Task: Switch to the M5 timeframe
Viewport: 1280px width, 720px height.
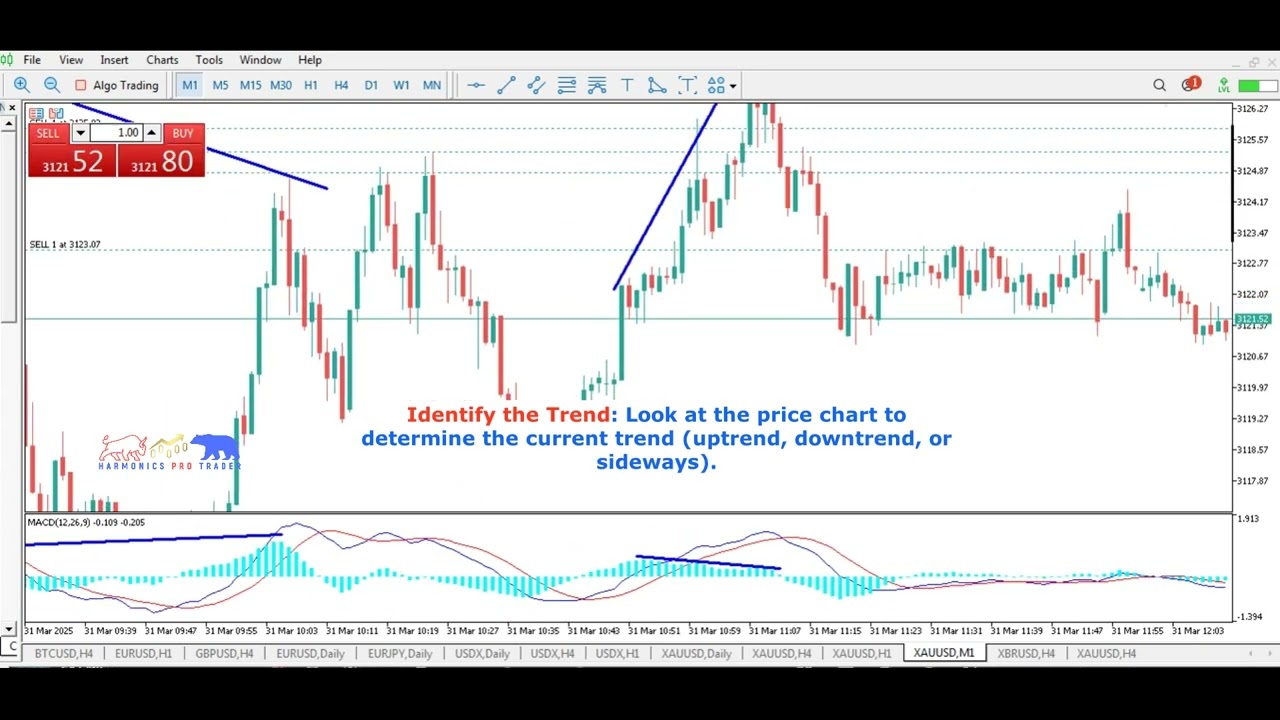Action: [x=220, y=86]
